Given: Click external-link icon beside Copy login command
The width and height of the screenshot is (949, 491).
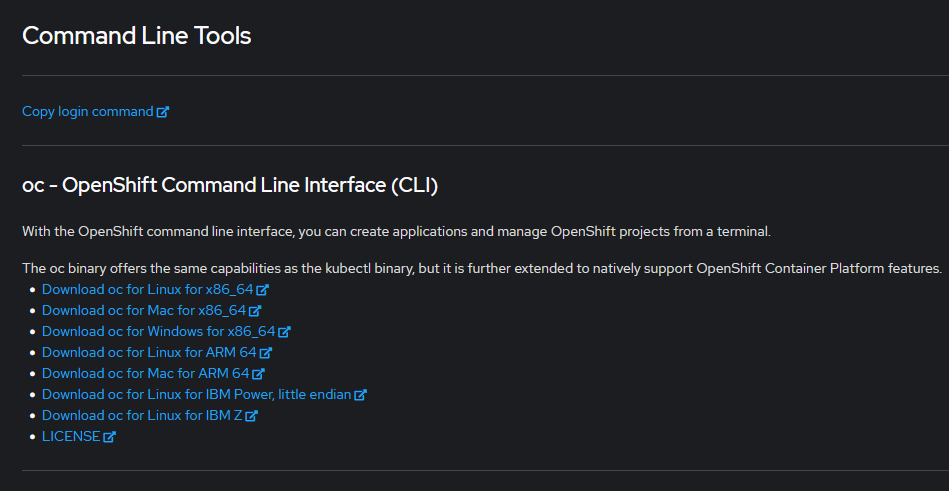Looking at the screenshot, I should point(163,112).
